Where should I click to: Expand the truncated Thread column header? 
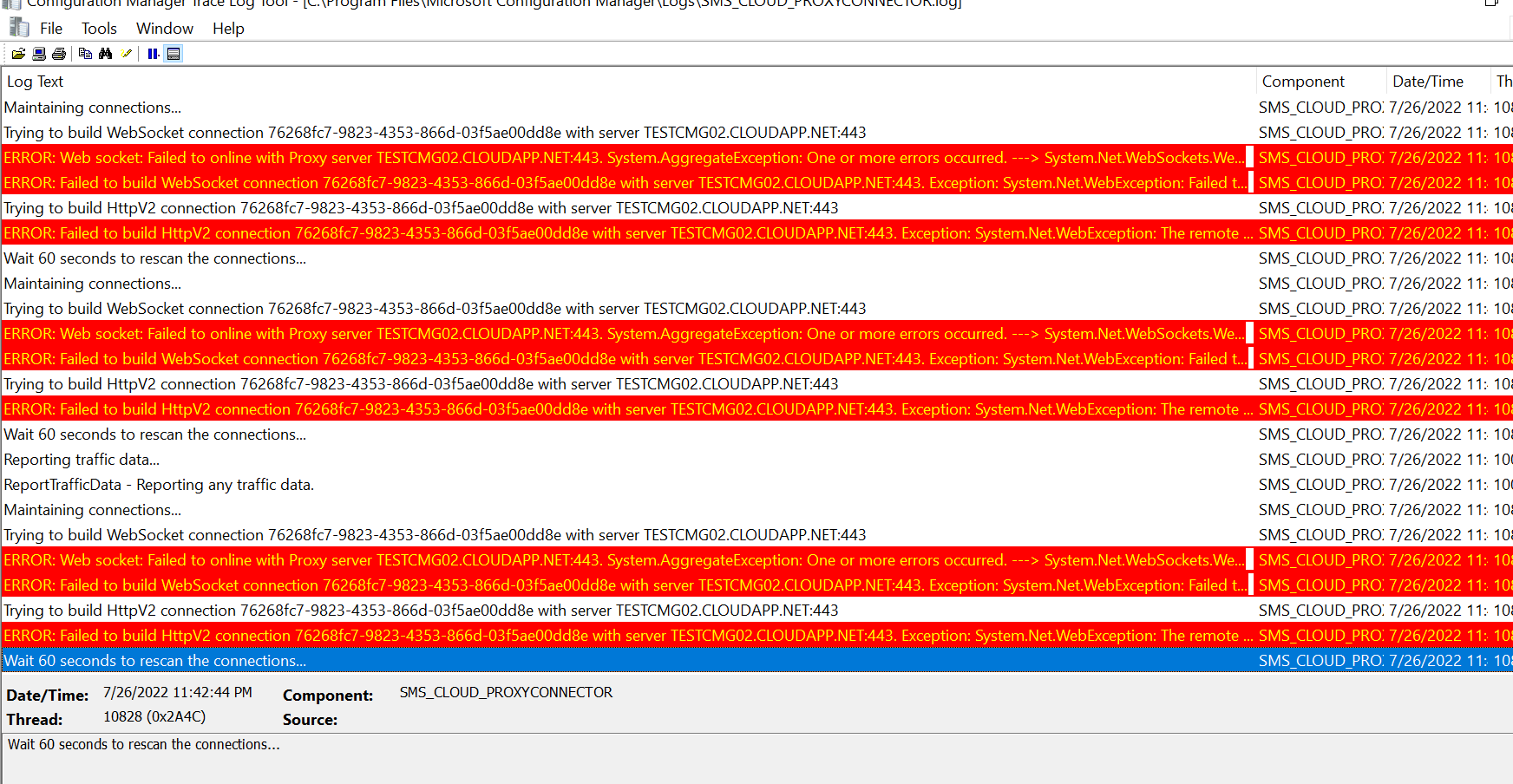1505,81
